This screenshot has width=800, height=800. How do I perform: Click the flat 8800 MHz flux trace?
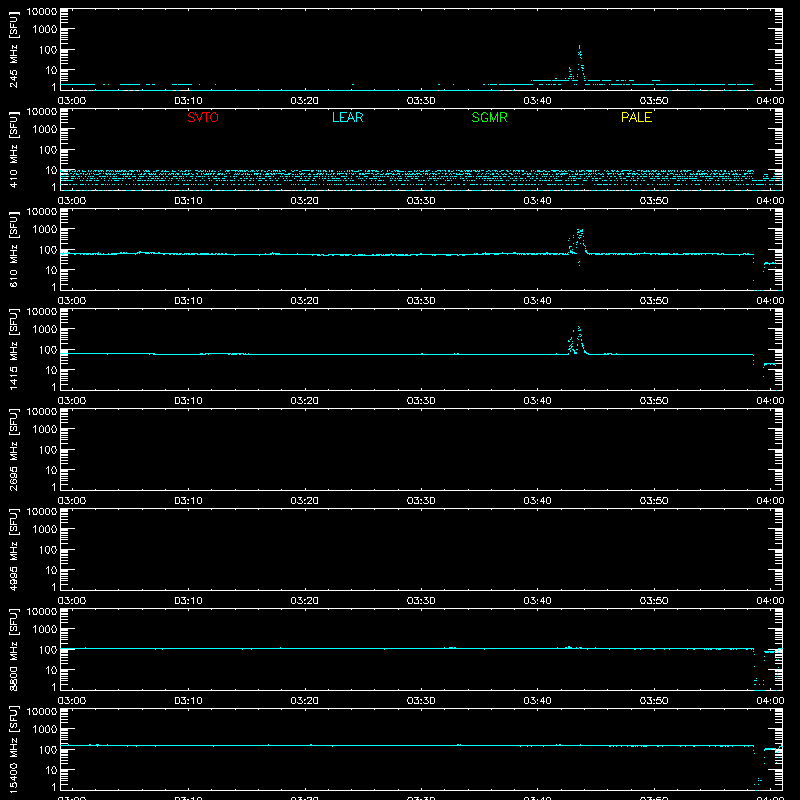[407, 648]
